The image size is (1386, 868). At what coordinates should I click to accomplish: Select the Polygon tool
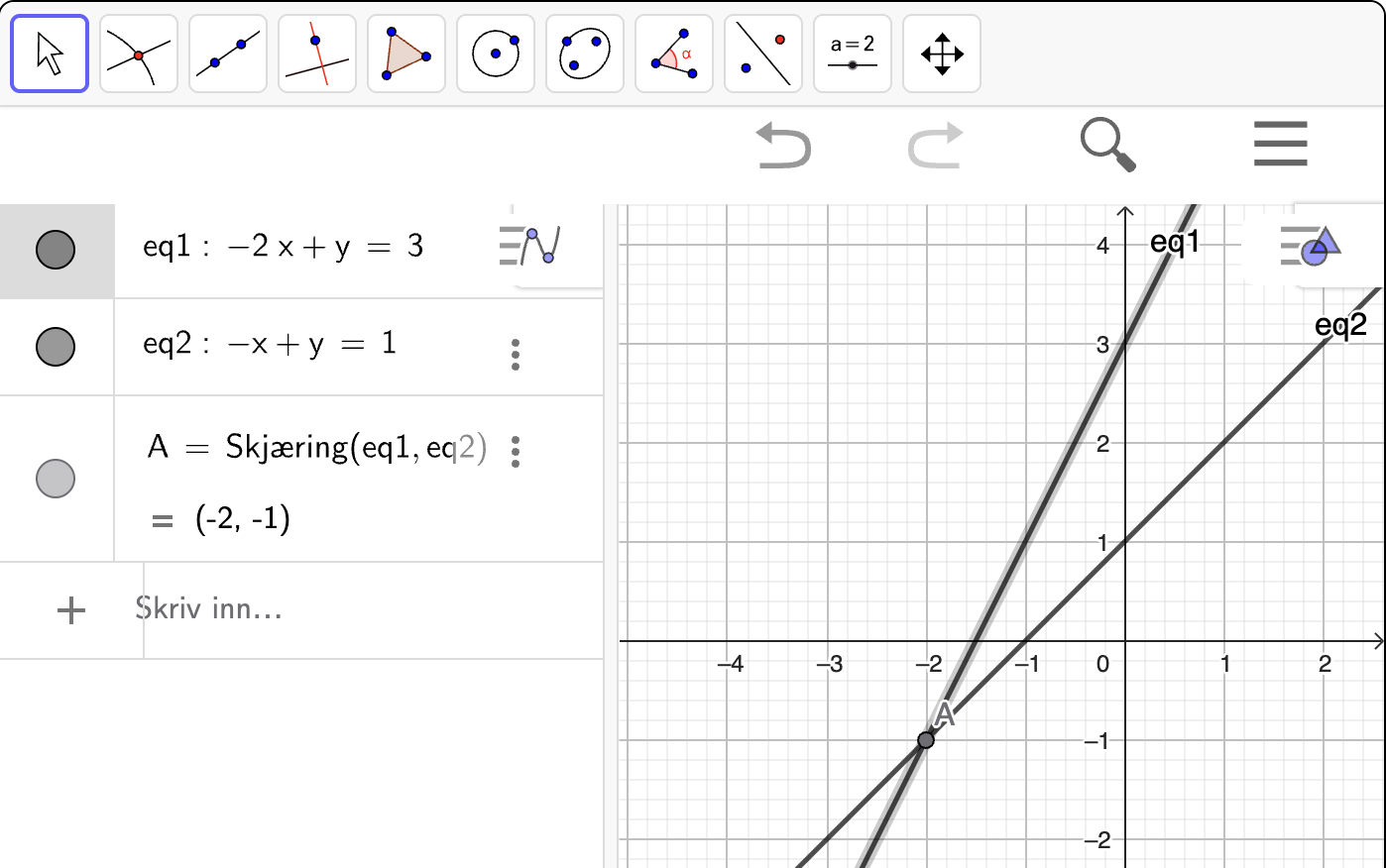[x=406, y=54]
